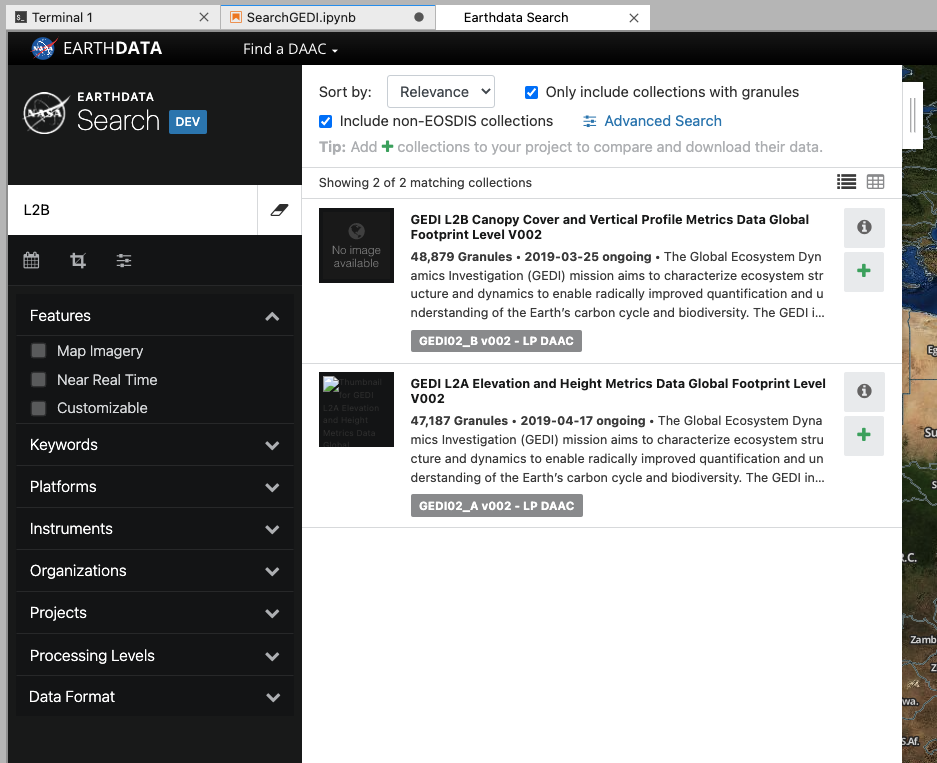The image size is (937, 763).
Task: Expand the Data Format section
Action: [x=155, y=697]
